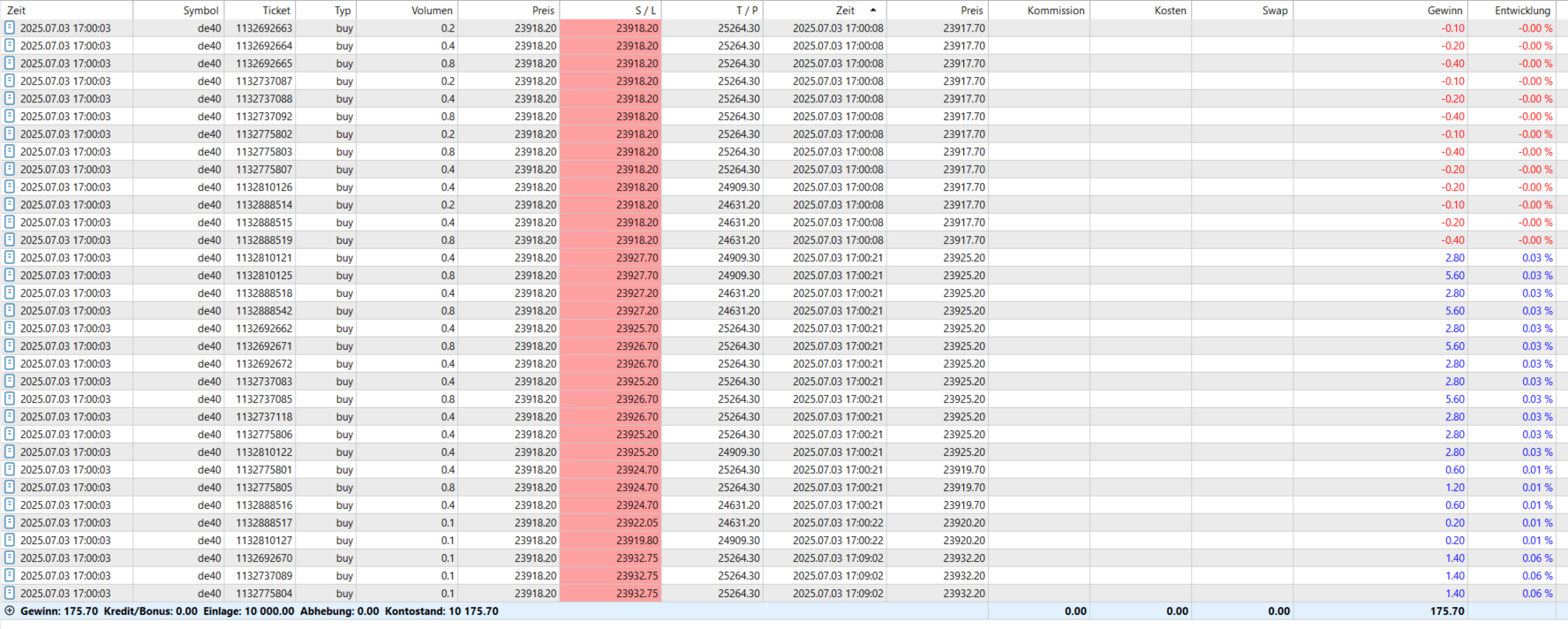
Task: Select the trade icon beside ticket 1132888518
Action: coord(10,292)
